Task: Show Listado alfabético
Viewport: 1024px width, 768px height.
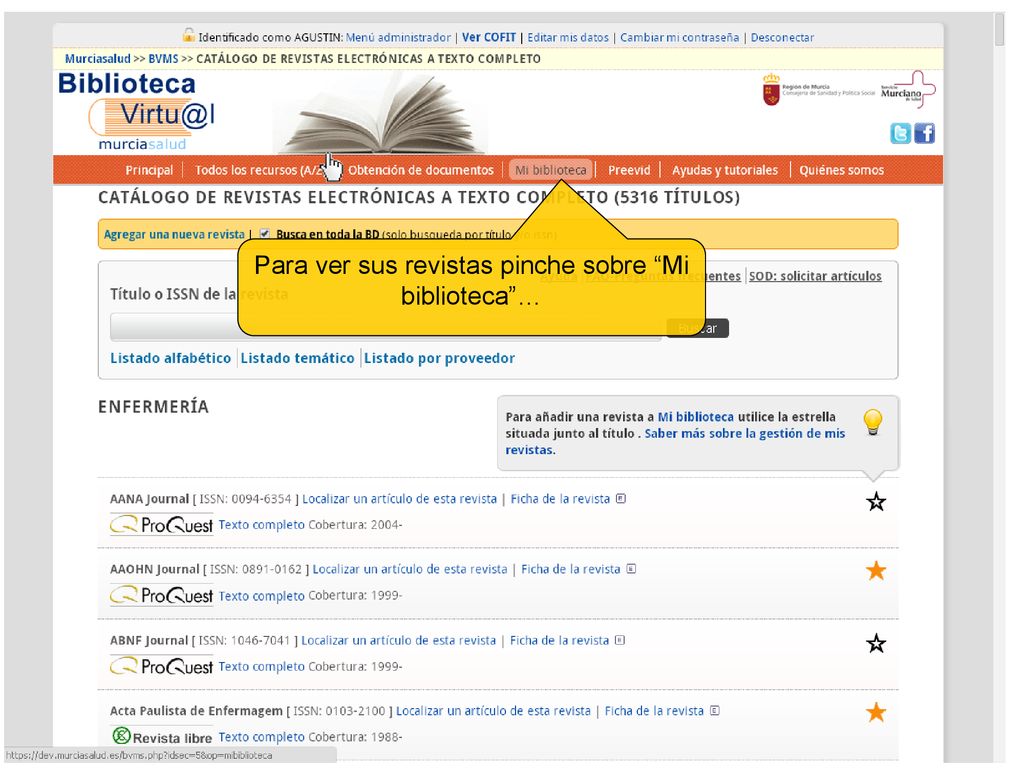Action: [x=170, y=358]
